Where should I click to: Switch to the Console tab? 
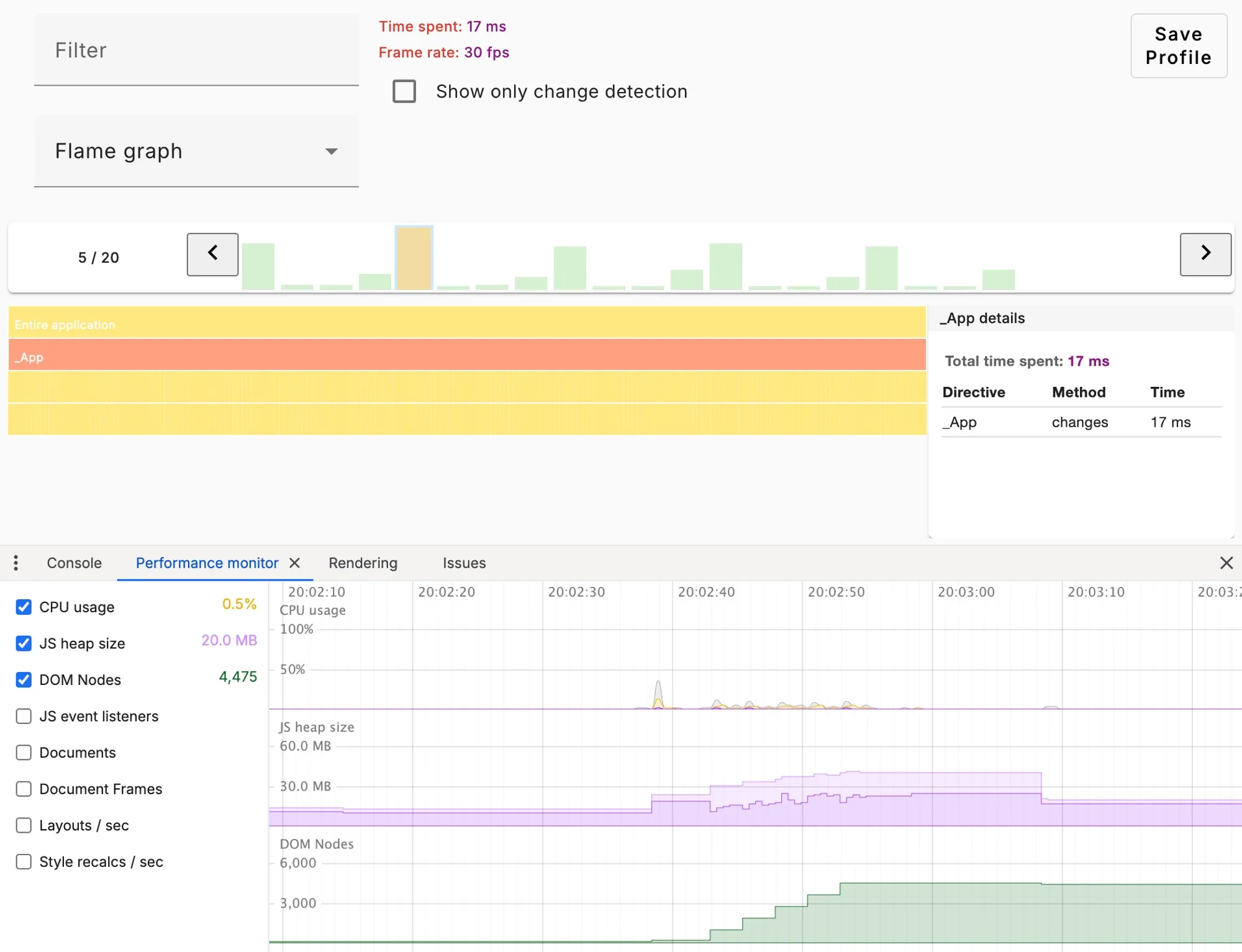(73, 563)
